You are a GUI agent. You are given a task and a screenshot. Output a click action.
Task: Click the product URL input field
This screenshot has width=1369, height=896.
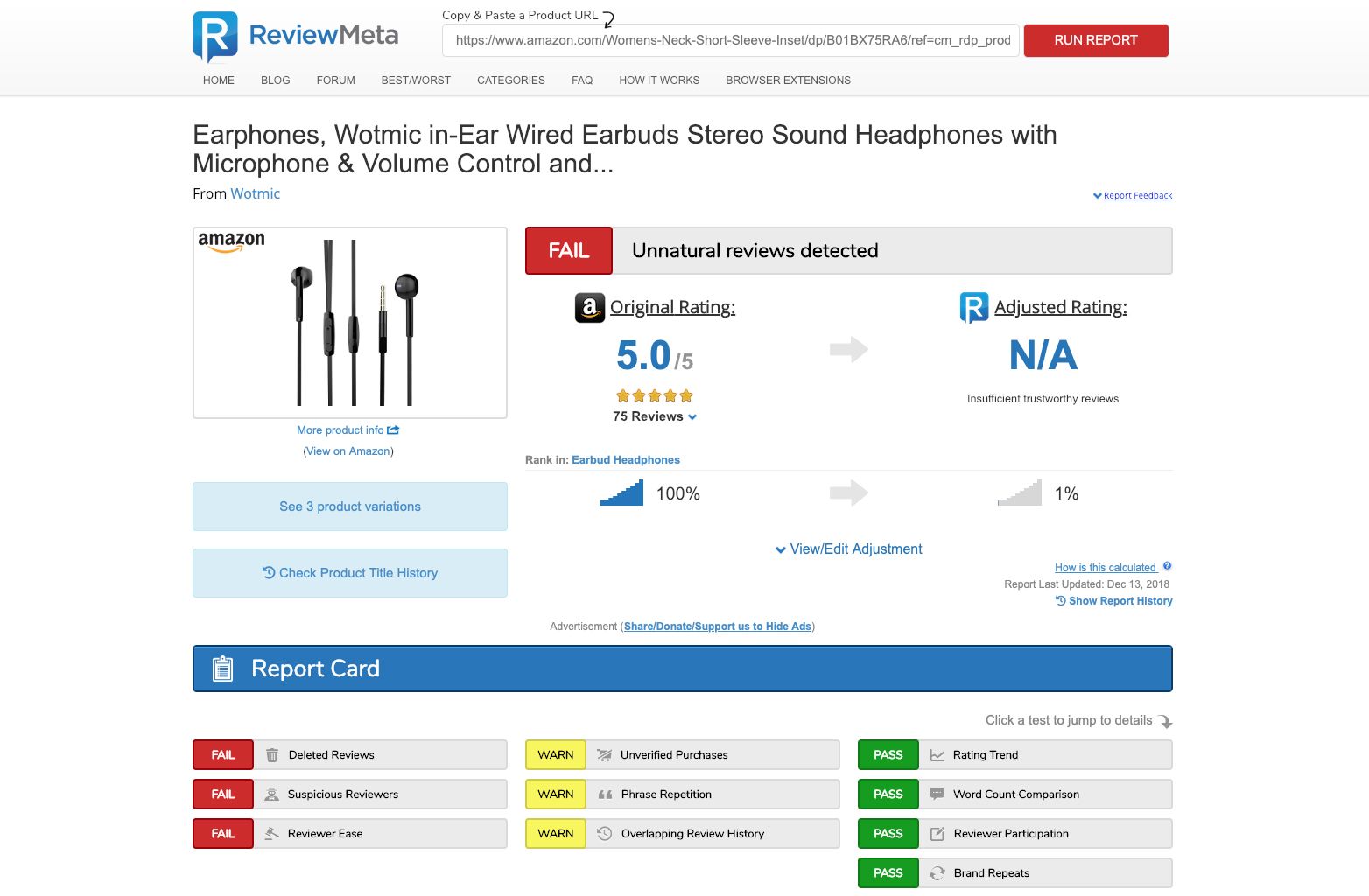[x=731, y=40]
